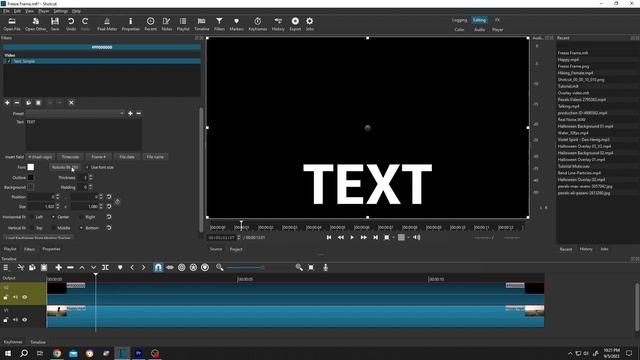The width and height of the screenshot is (640, 360).
Task: Switch to the Playlist tab
Action: [x=10, y=249]
